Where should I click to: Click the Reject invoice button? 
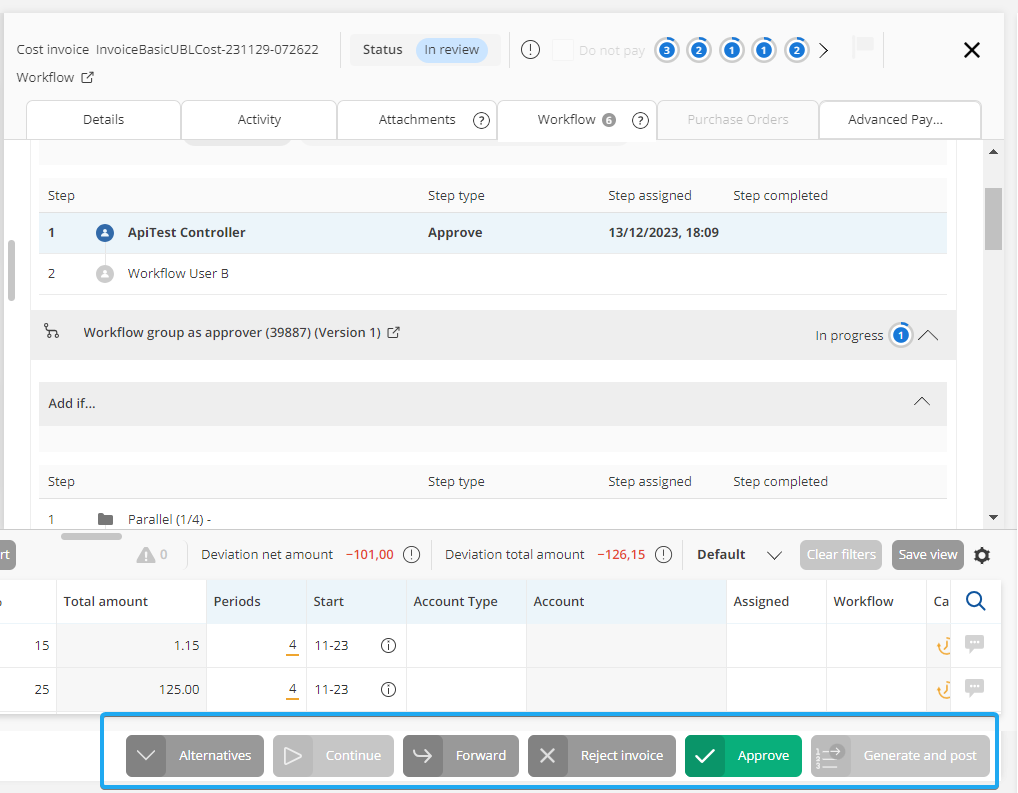click(x=602, y=756)
